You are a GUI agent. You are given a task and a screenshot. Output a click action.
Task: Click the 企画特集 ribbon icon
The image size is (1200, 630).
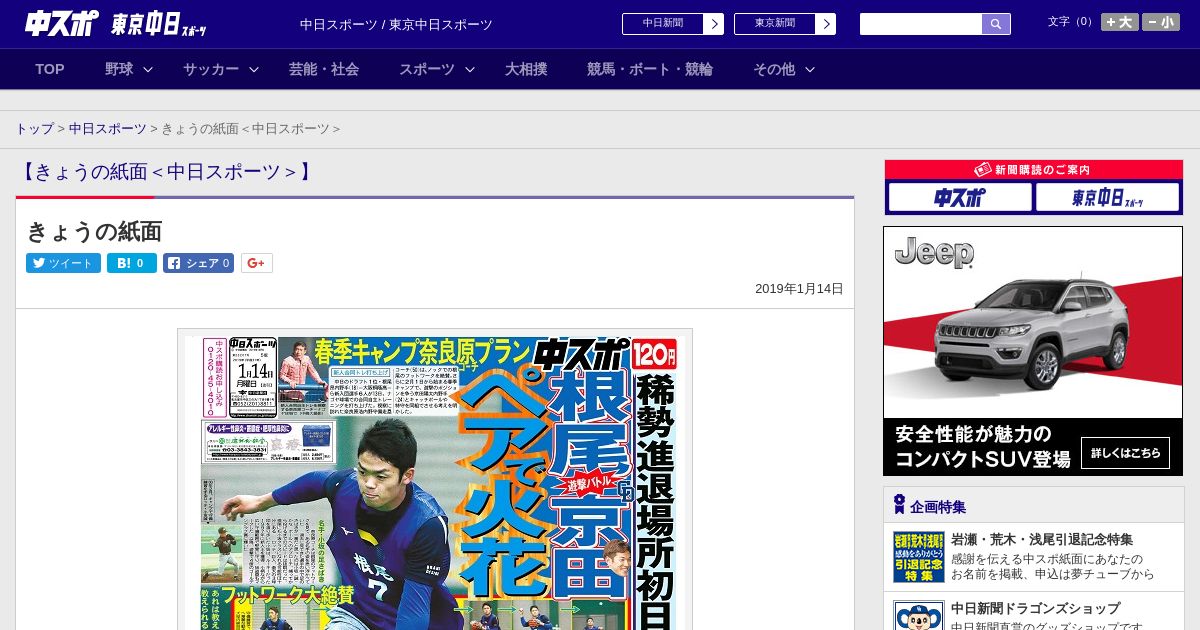coord(899,504)
